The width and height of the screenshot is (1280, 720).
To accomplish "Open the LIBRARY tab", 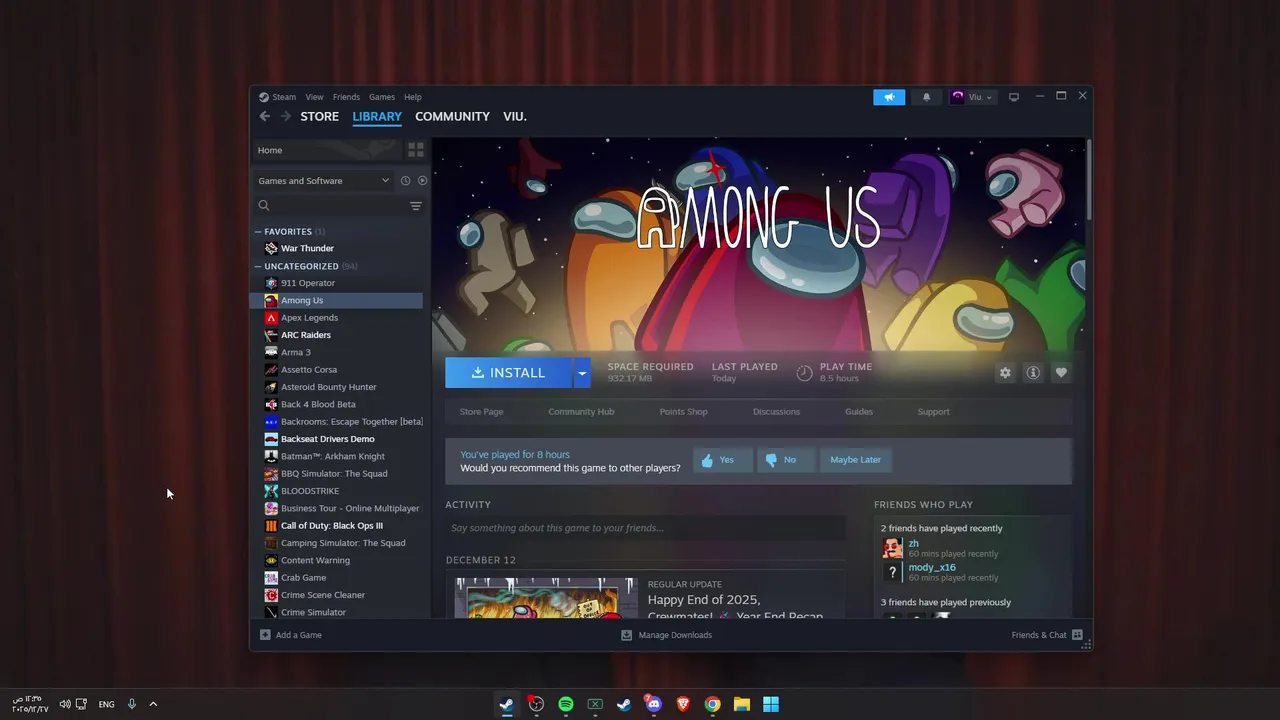I will click(x=377, y=116).
